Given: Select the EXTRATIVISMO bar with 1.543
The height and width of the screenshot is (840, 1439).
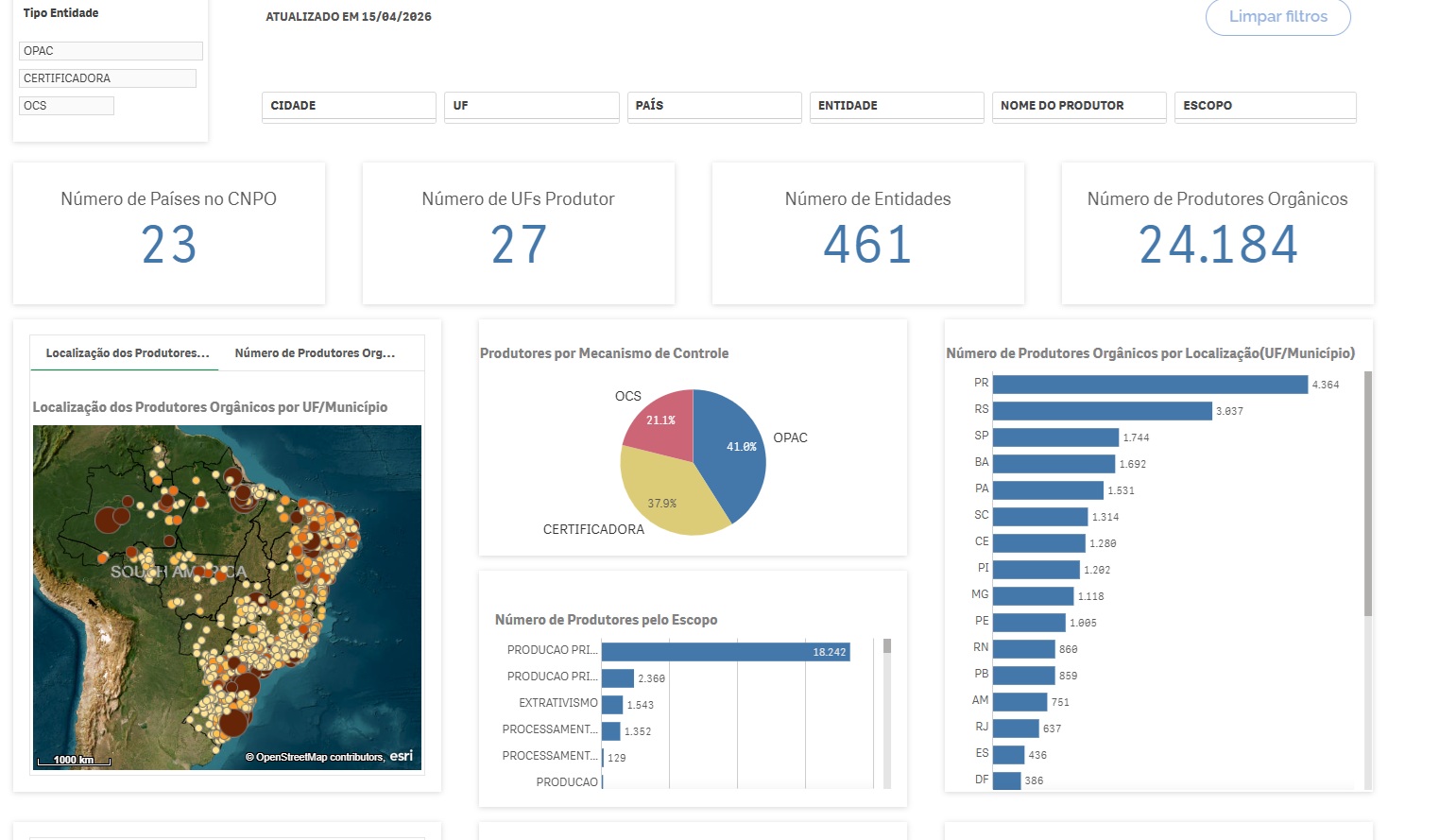Looking at the screenshot, I should (612, 705).
